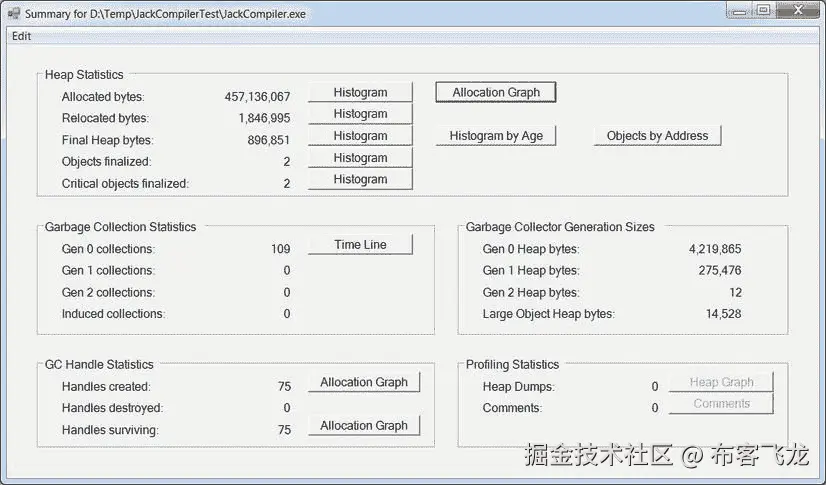This screenshot has width=826, height=485.
Task: Click the Gen 2 collections label
Action: 108,293
